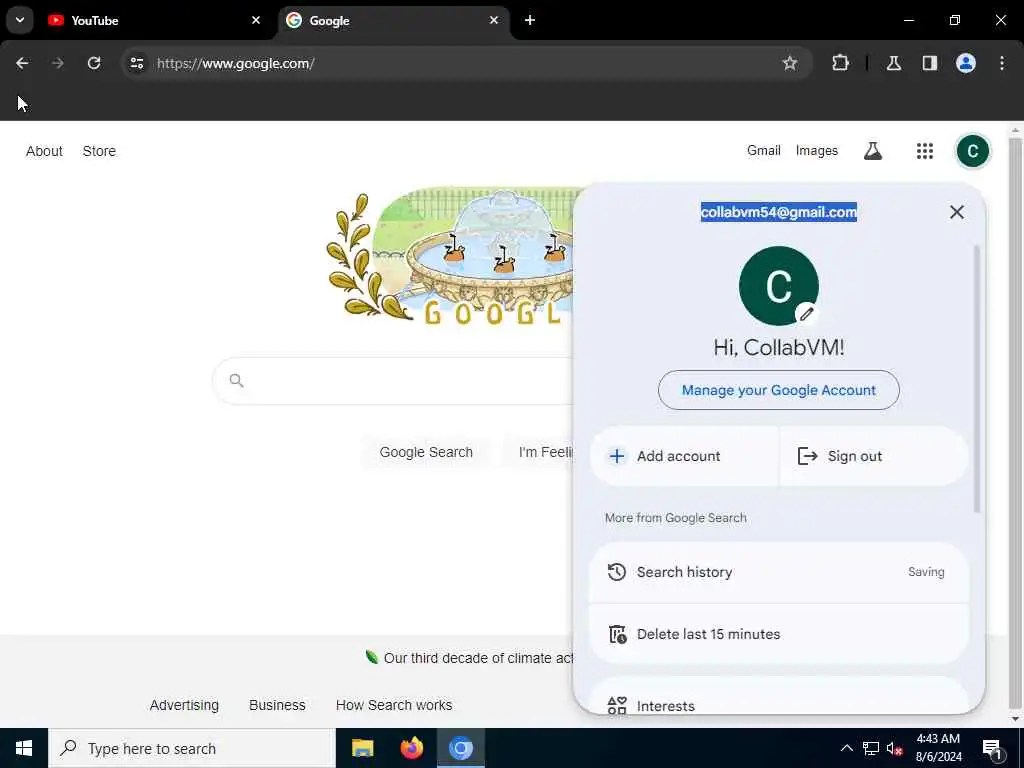Screen dimensions: 1024x768
Task: Click Sign out
Action: tap(874, 456)
